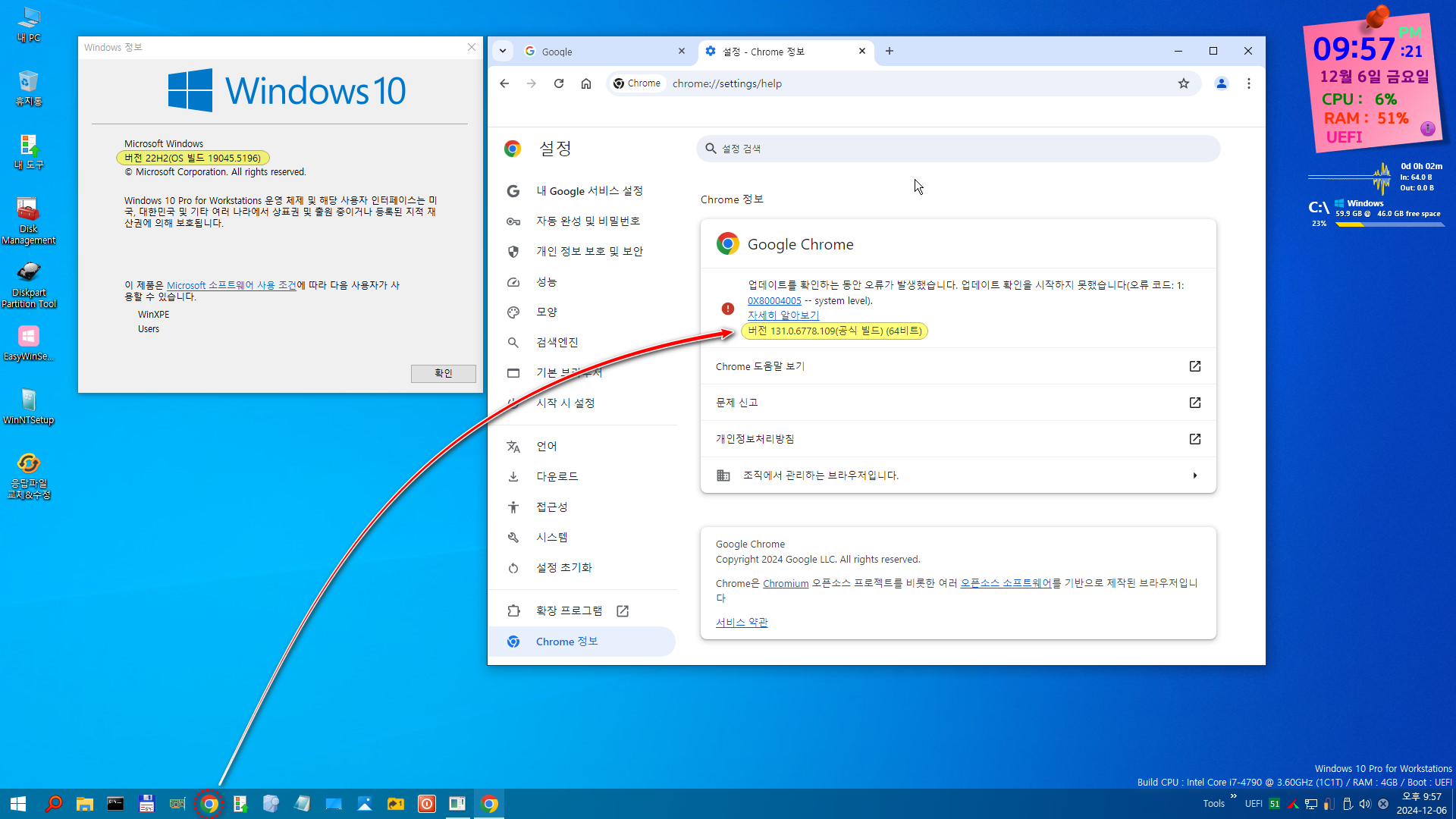Click the Chromium hyperlink
The image size is (1456, 819).
tap(786, 583)
